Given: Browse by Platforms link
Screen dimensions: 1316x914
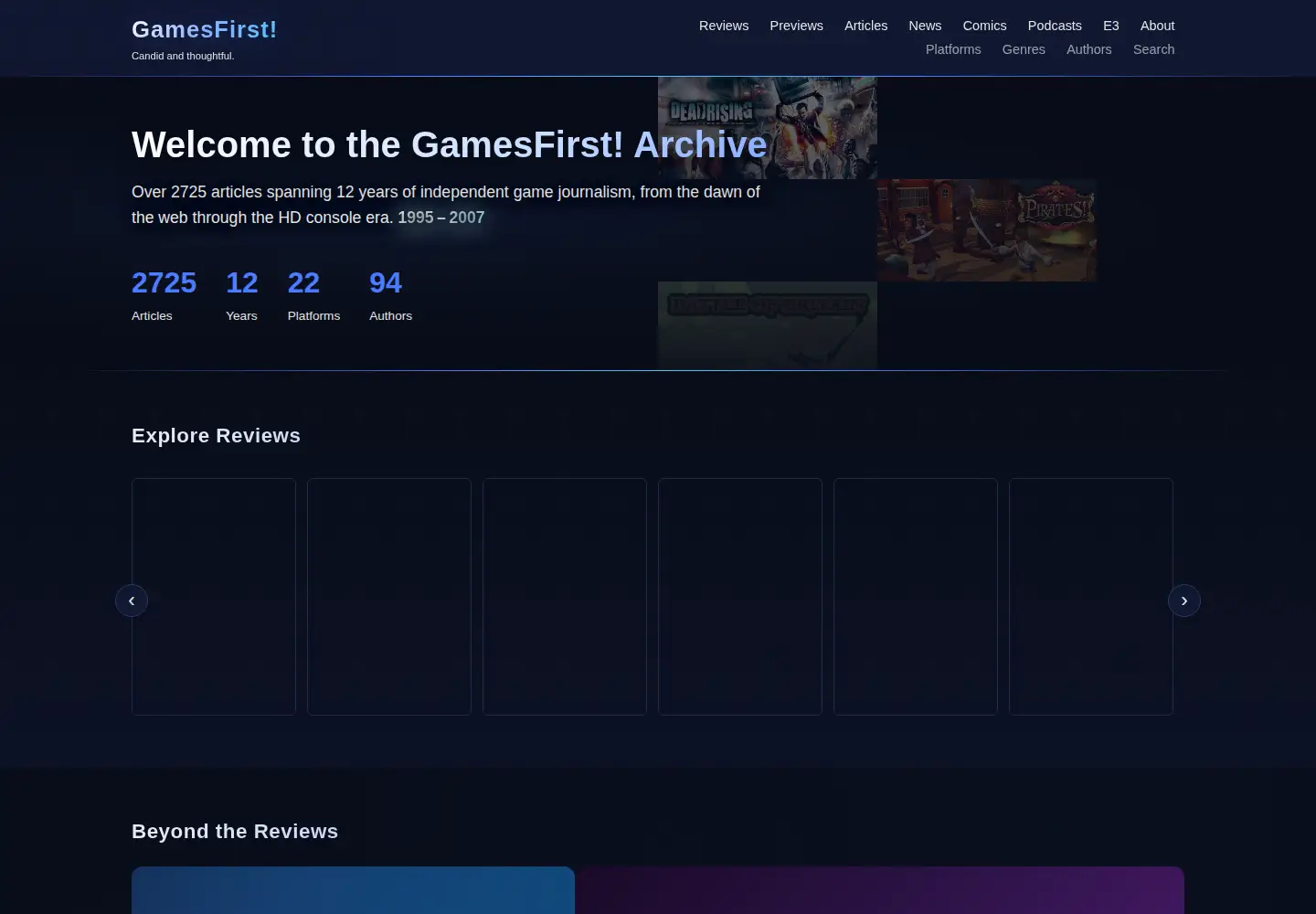Looking at the screenshot, I should (953, 49).
